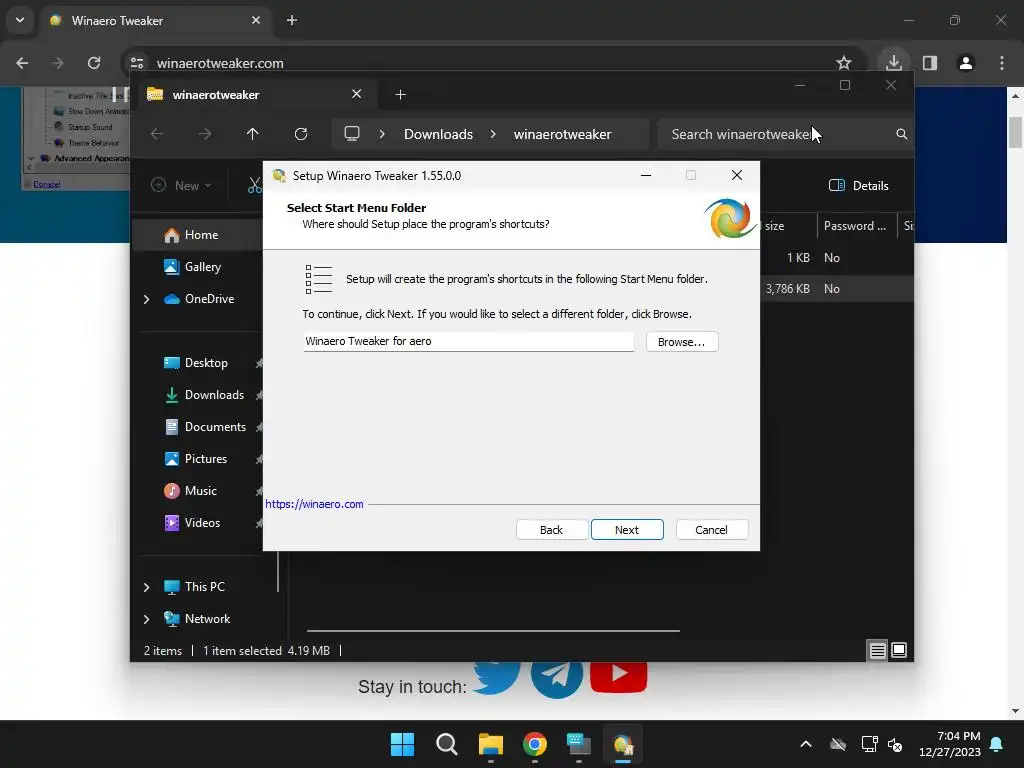Click the Browse... button

coord(682,342)
